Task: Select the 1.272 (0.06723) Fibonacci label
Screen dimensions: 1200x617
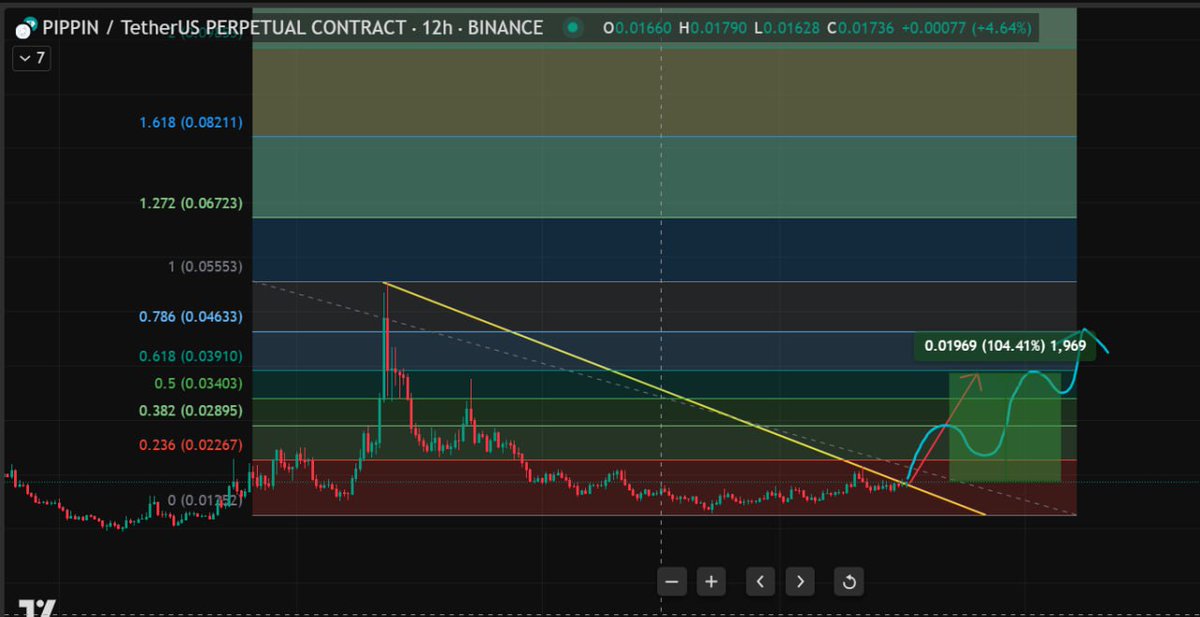Action: pyautogui.click(x=191, y=204)
